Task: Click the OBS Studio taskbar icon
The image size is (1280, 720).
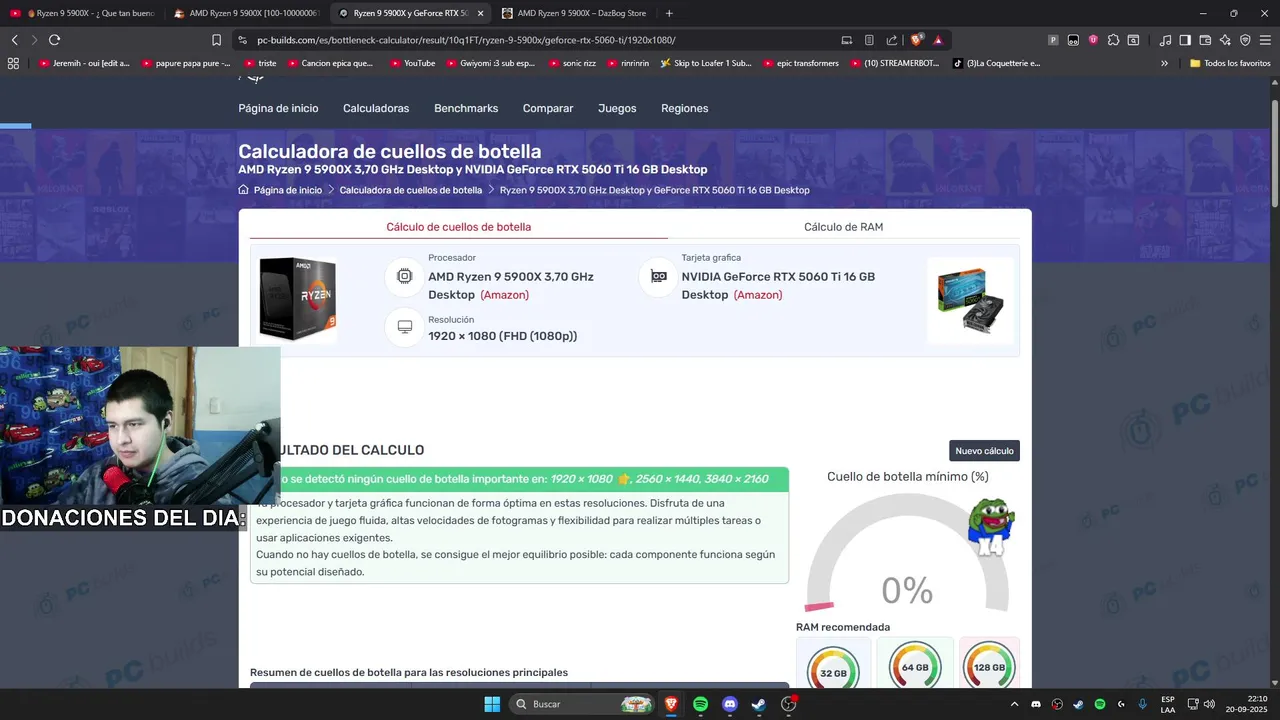Action: click(788, 704)
